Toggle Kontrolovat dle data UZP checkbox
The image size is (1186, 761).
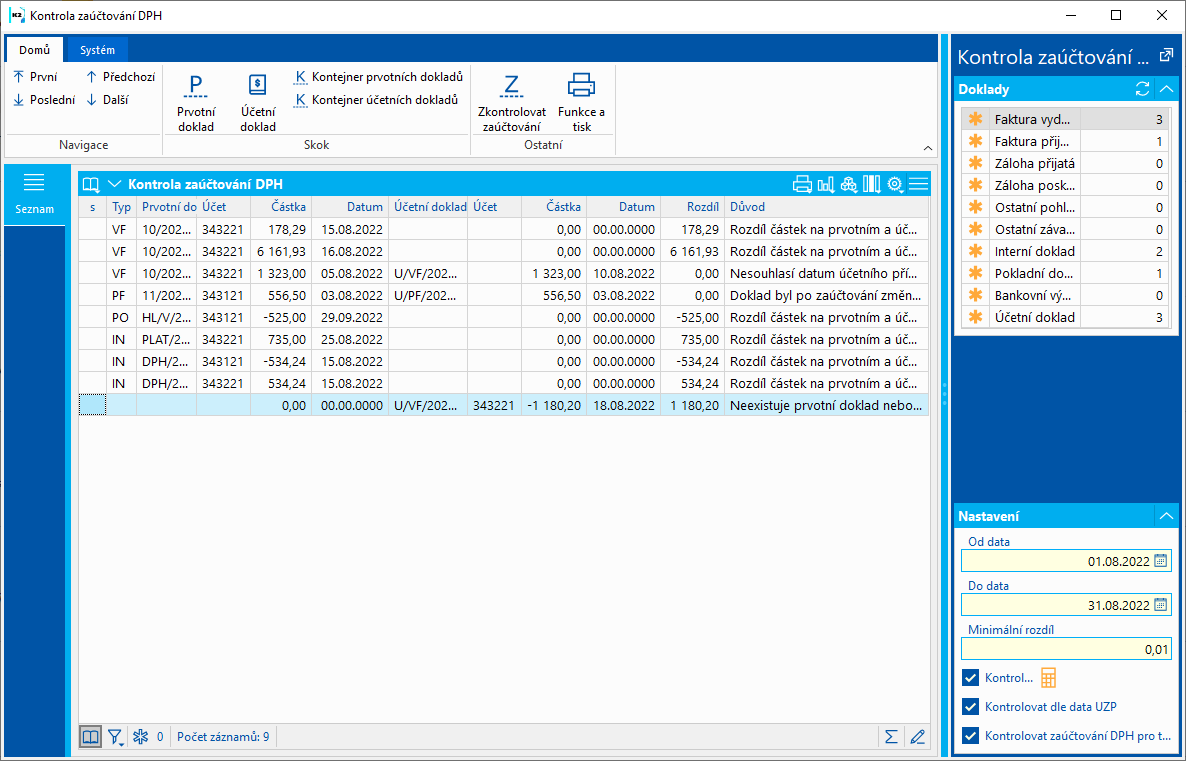pos(970,707)
